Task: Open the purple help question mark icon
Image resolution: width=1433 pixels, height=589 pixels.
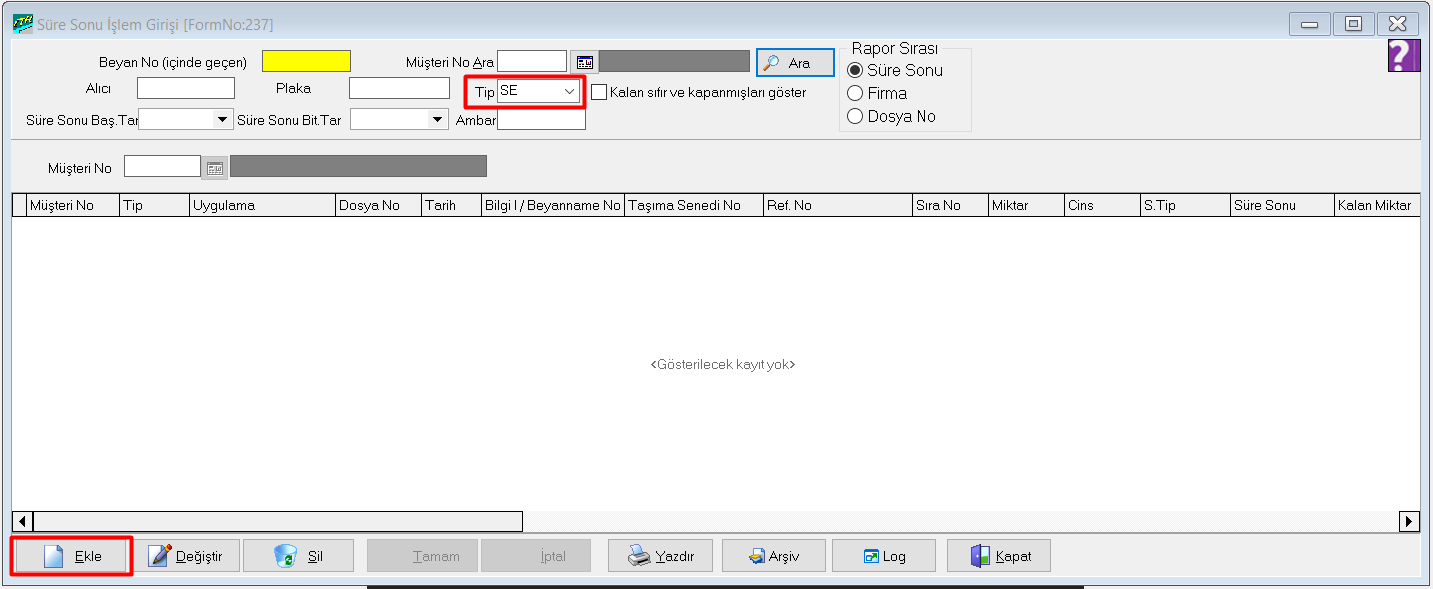Action: point(1404,56)
